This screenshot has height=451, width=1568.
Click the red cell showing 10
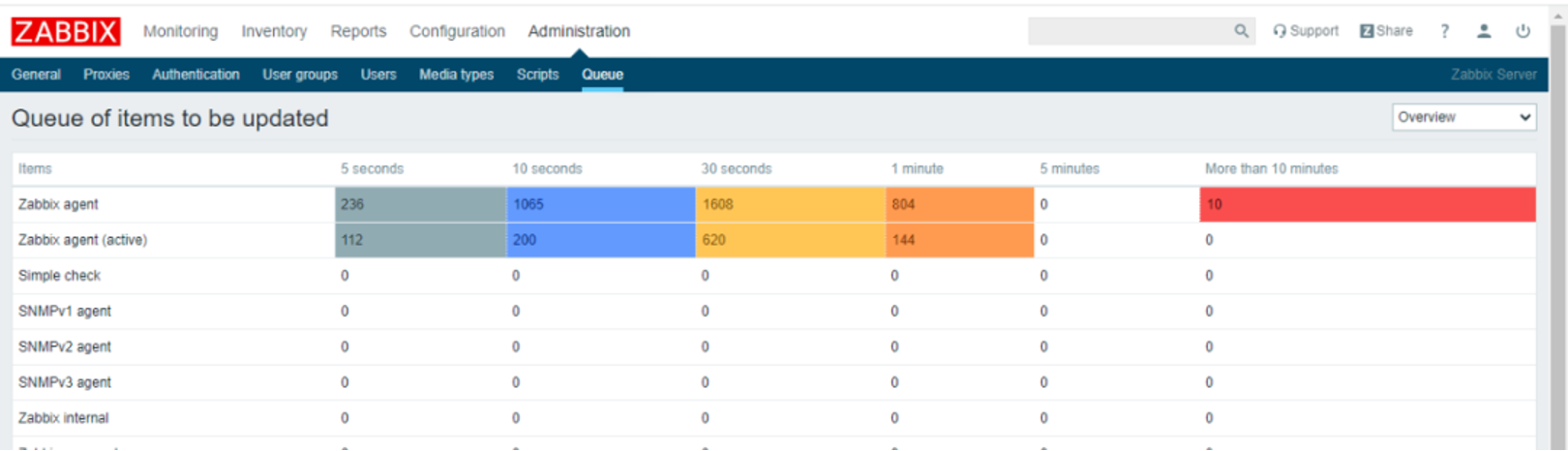pyautogui.click(x=1368, y=204)
